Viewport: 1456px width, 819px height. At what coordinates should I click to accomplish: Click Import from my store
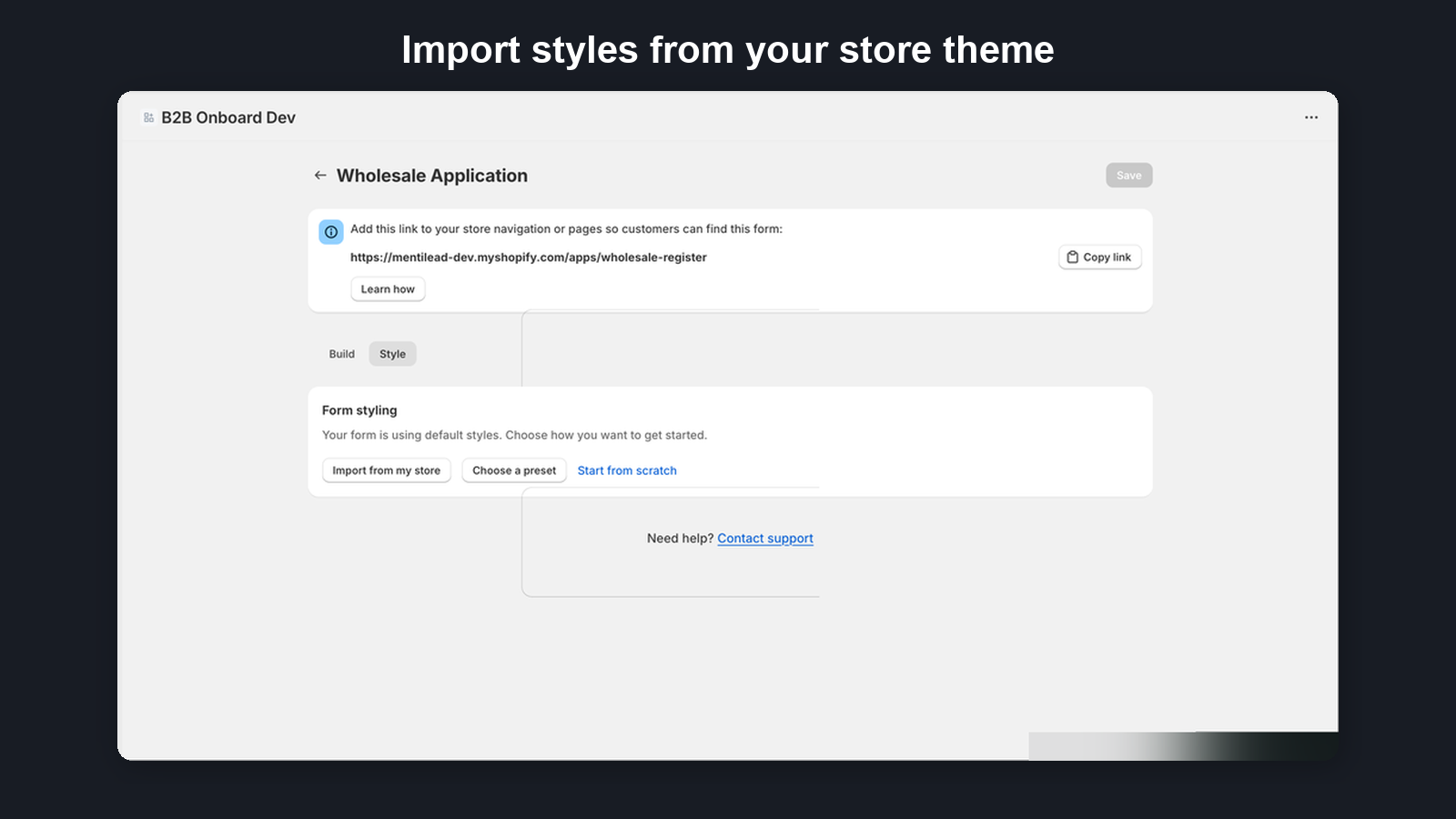click(x=386, y=470)
